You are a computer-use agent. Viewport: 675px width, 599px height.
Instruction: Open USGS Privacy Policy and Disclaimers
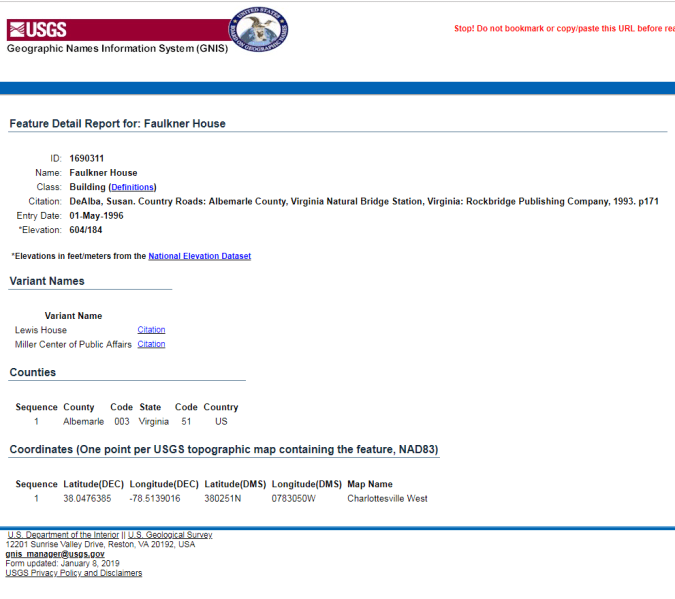click(73, 573)
